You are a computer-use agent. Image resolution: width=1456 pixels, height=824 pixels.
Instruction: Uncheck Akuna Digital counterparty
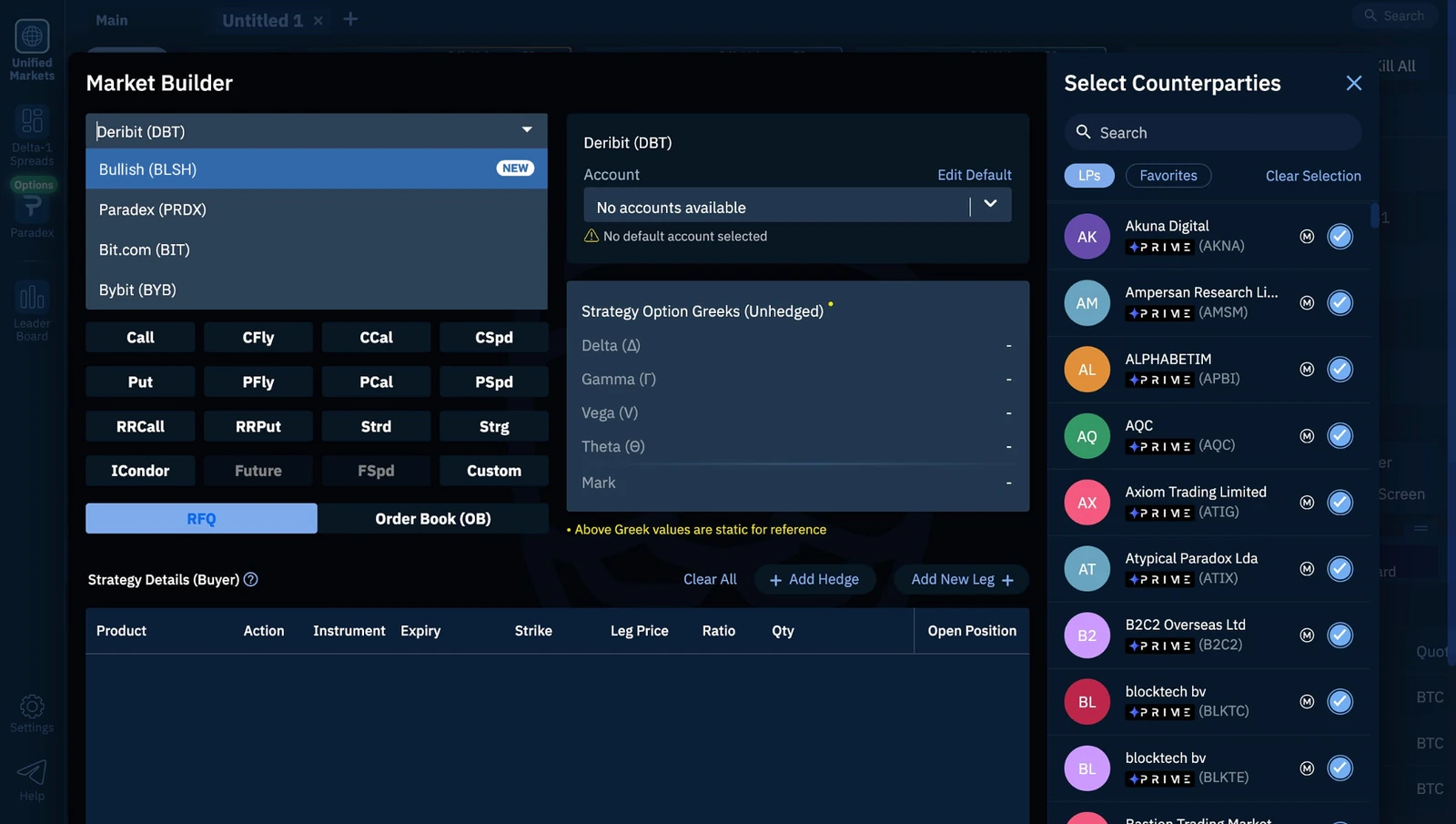tap(1340, 237)
